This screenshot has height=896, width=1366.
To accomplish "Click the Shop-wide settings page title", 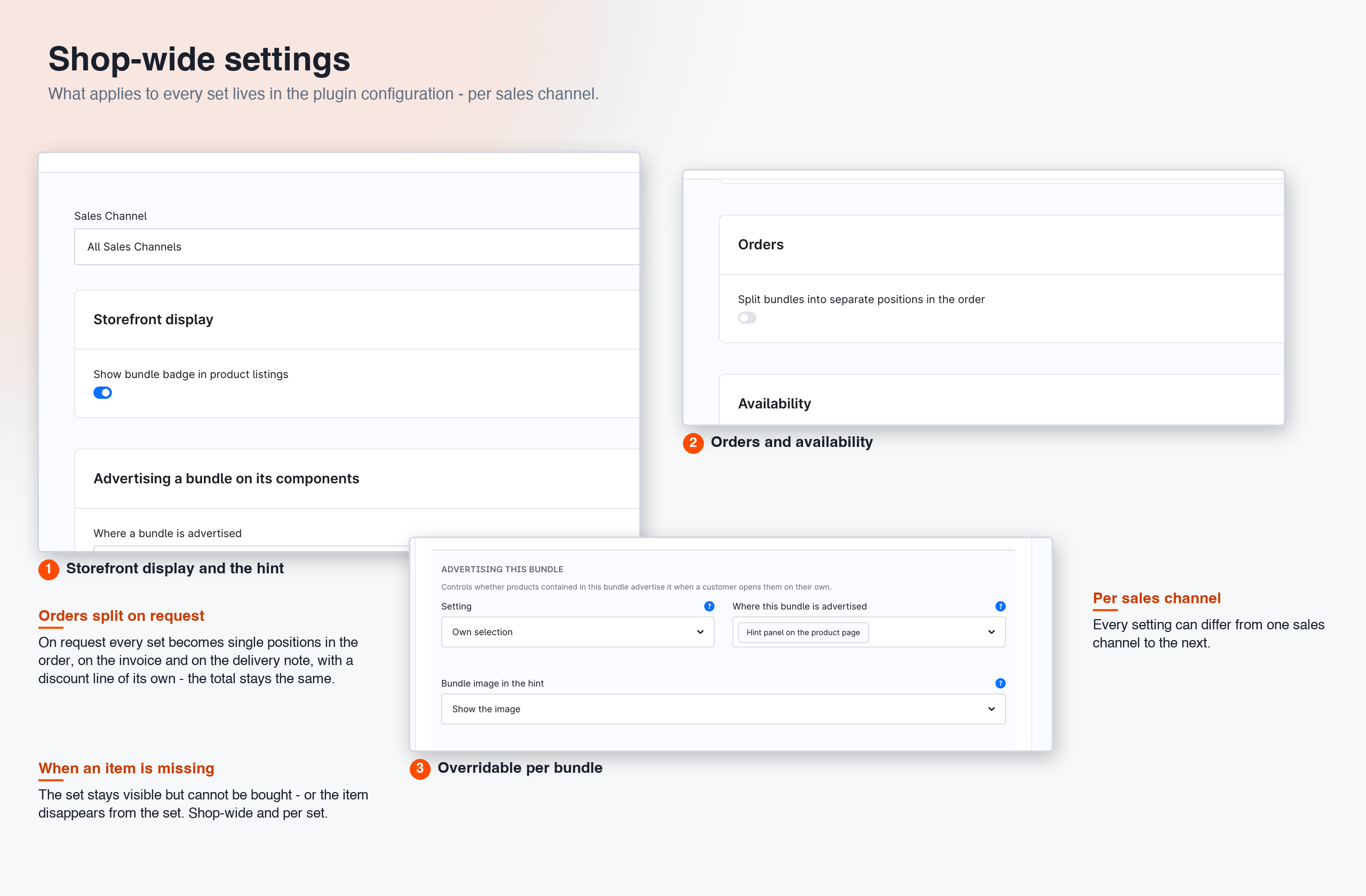I will click(x=199, y=59).
